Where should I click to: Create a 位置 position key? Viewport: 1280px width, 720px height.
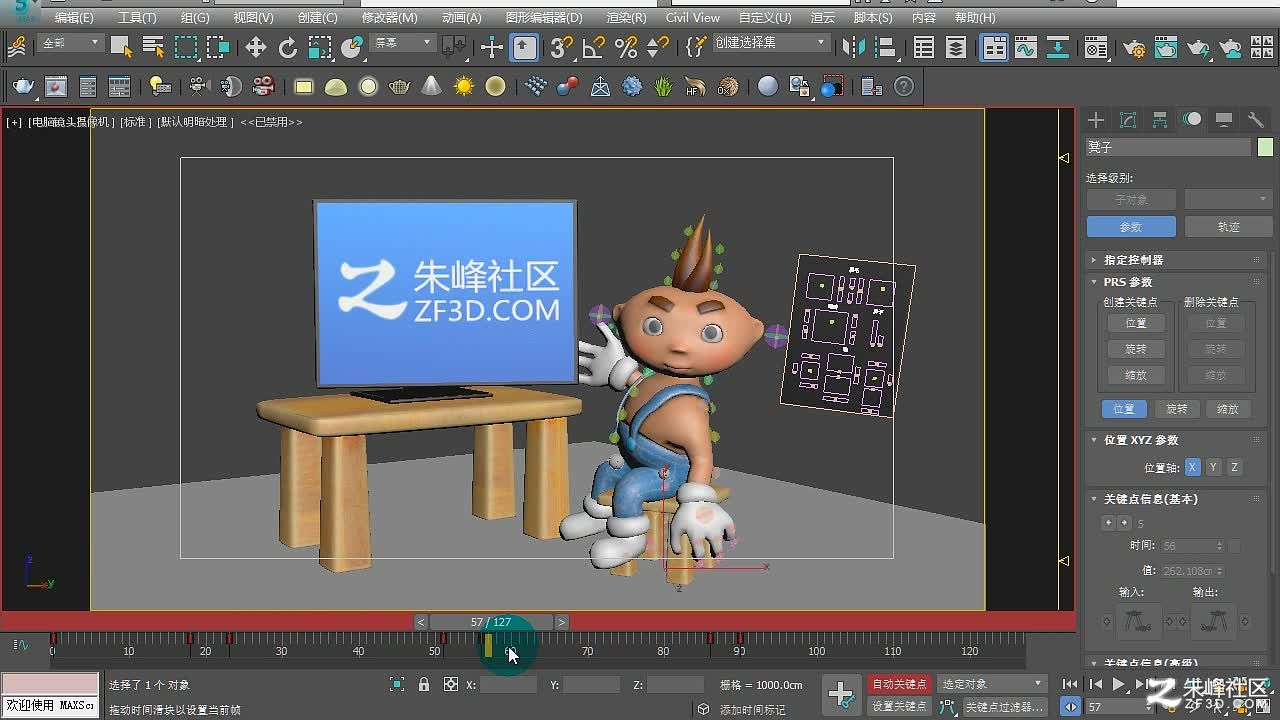pos(1136,323)
